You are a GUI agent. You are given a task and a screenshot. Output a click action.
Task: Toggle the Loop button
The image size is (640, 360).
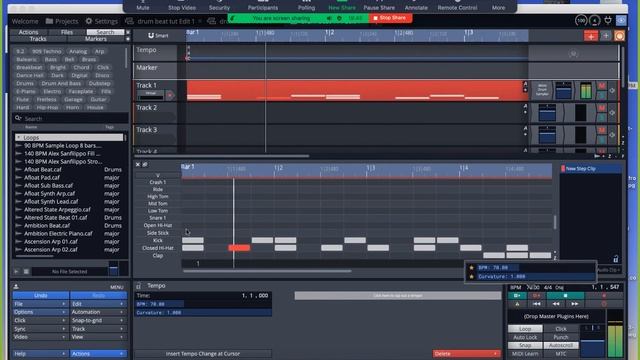click(525, 329)
